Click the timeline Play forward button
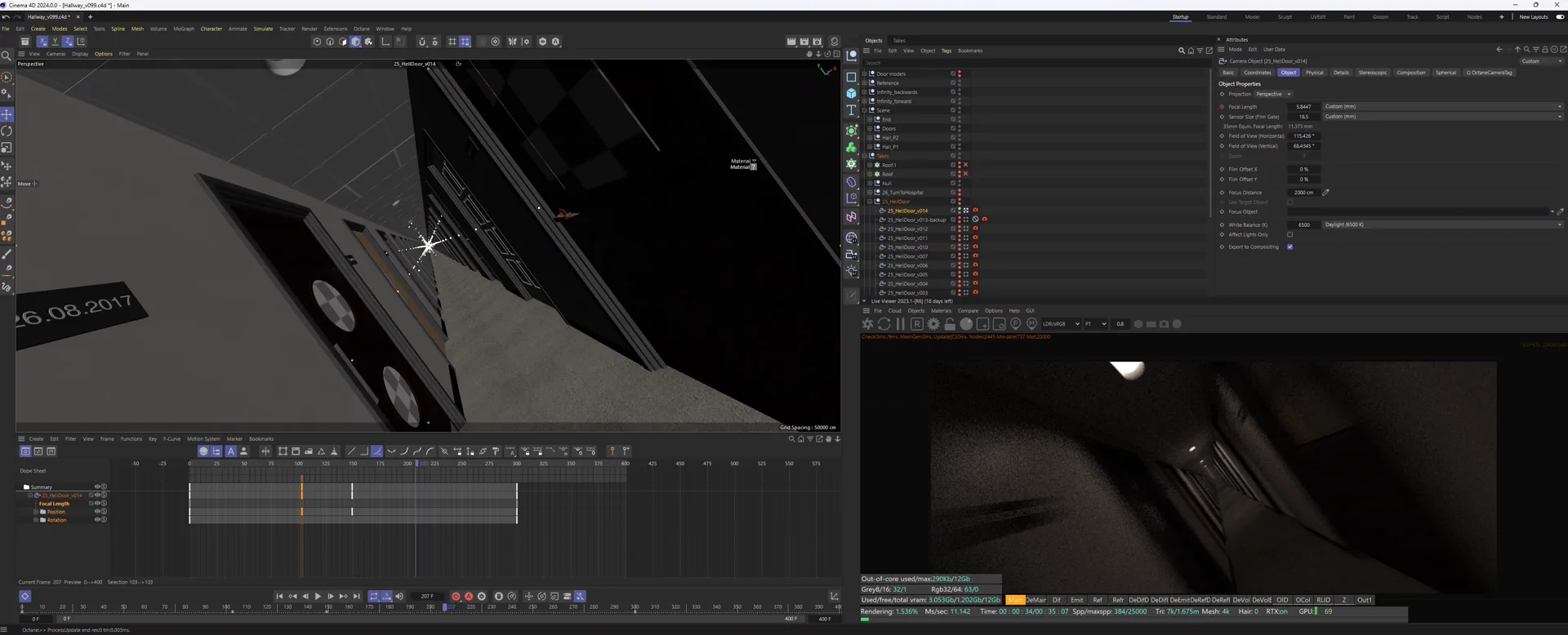Screen dimensions: 1568x635 click(318, 597)
